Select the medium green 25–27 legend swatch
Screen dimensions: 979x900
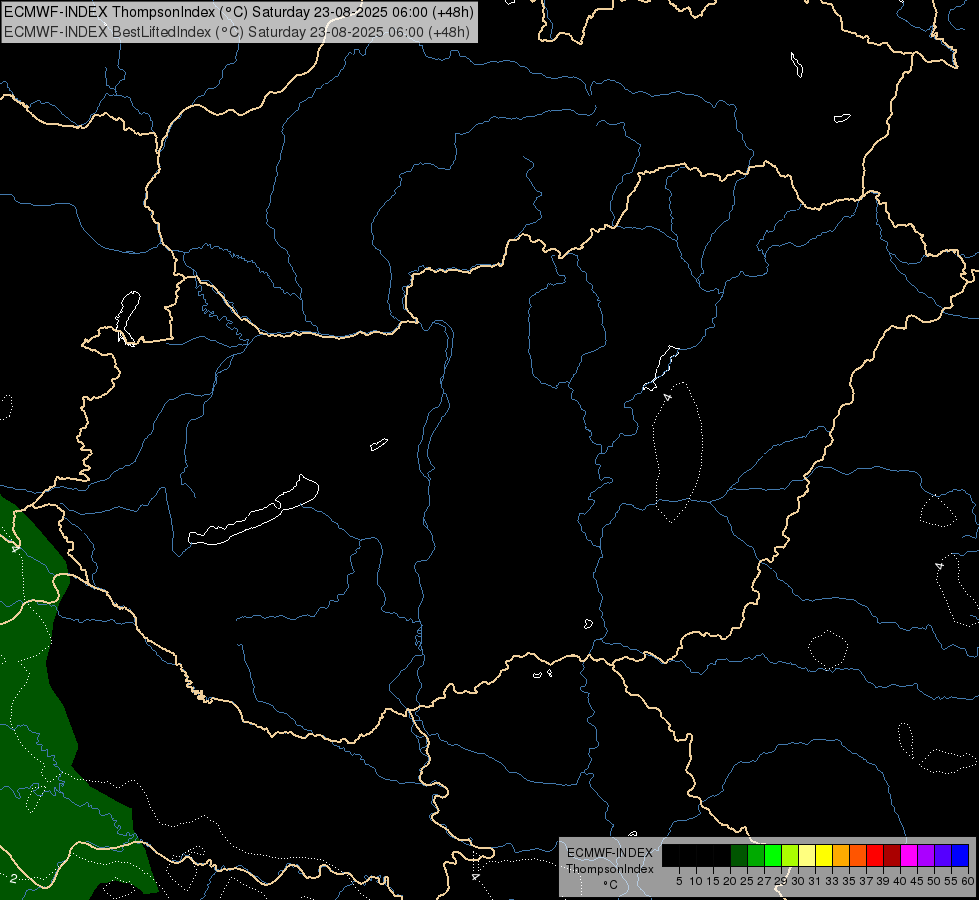click(756, 855)
